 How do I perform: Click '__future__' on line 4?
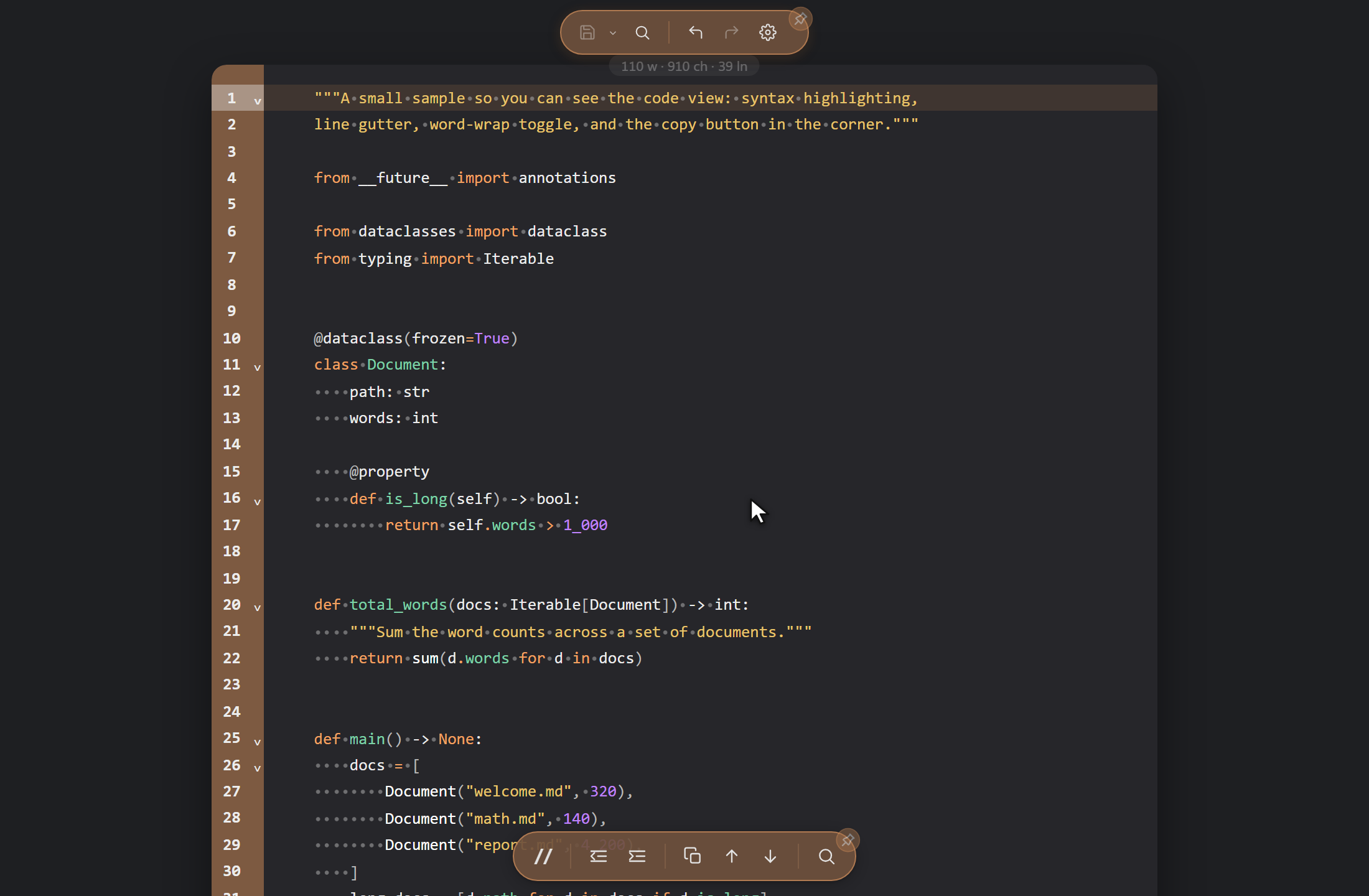click(403, 178)
